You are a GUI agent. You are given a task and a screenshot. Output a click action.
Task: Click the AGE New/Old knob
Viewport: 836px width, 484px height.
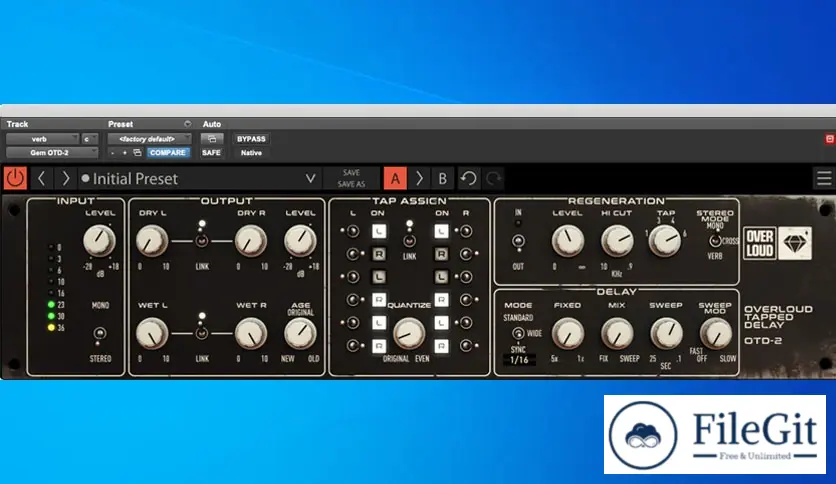(300, 334)
